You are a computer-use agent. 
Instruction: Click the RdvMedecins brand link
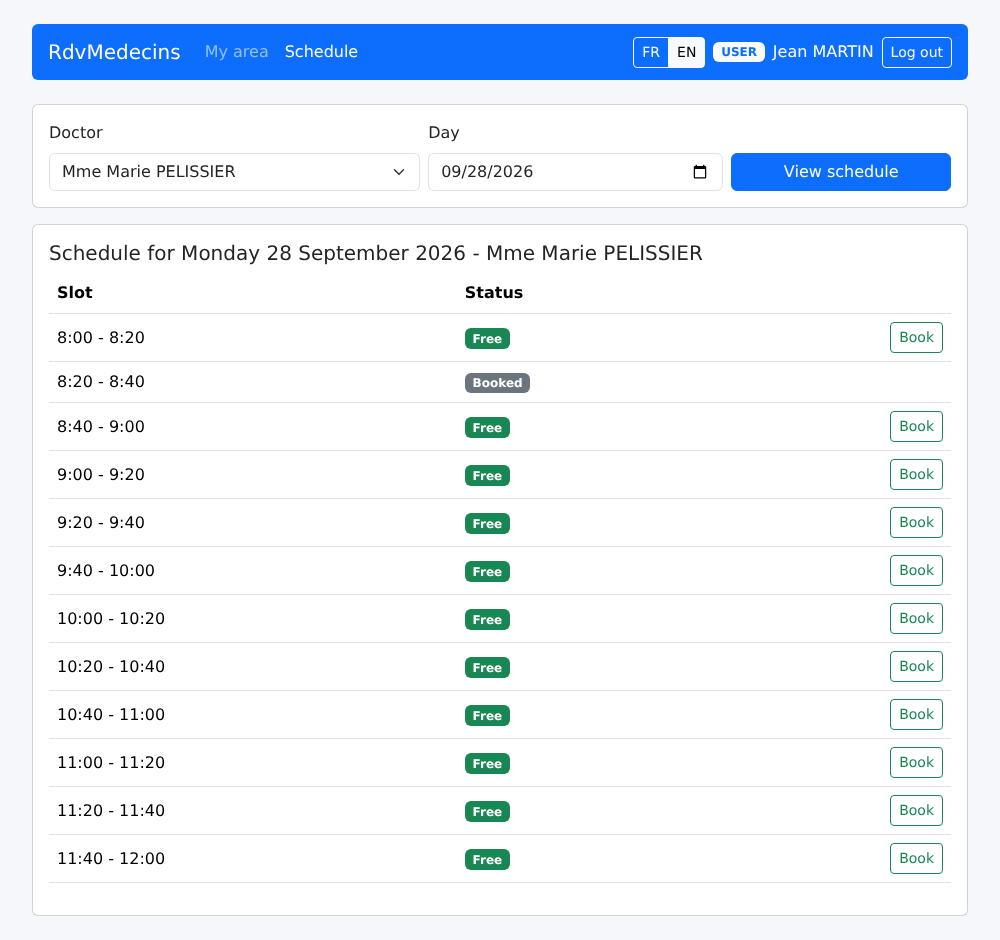pyautogui.click(x=114, y=52)
